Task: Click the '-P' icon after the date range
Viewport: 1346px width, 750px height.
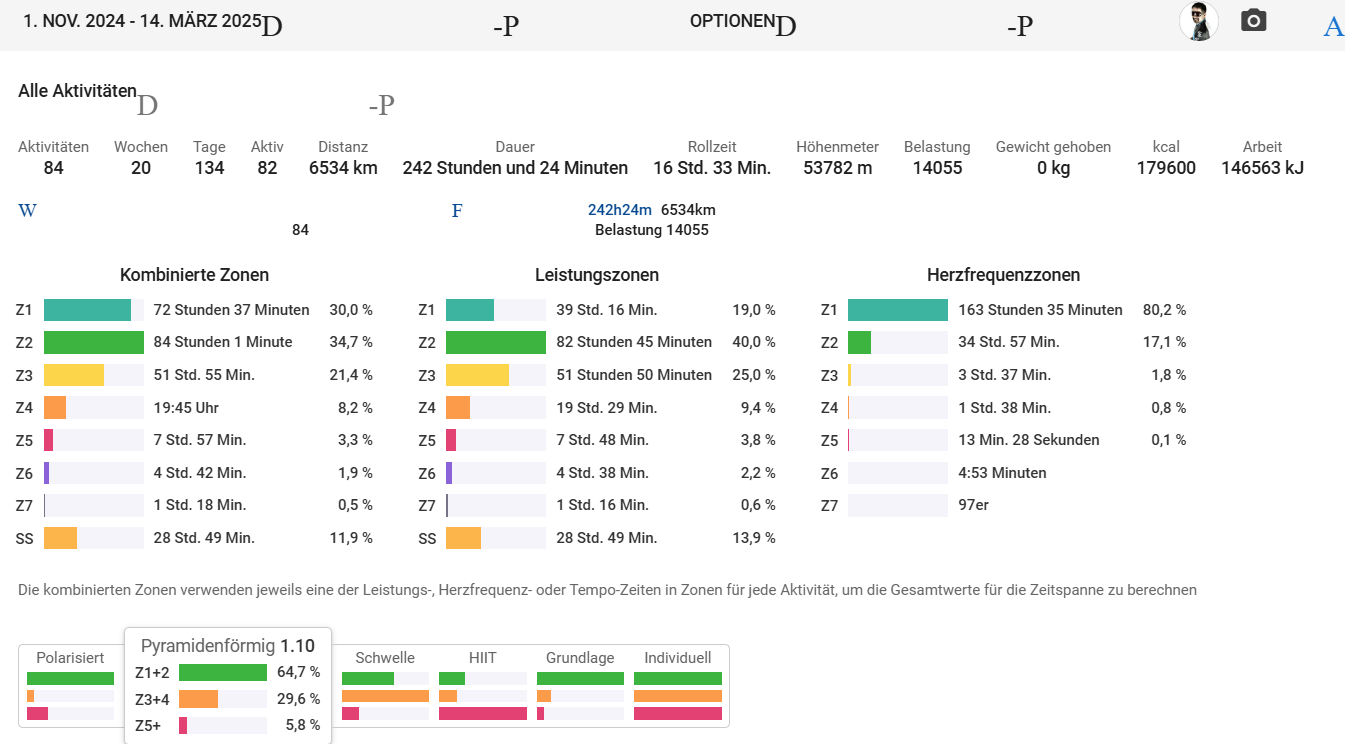Action: coord(505,27)
